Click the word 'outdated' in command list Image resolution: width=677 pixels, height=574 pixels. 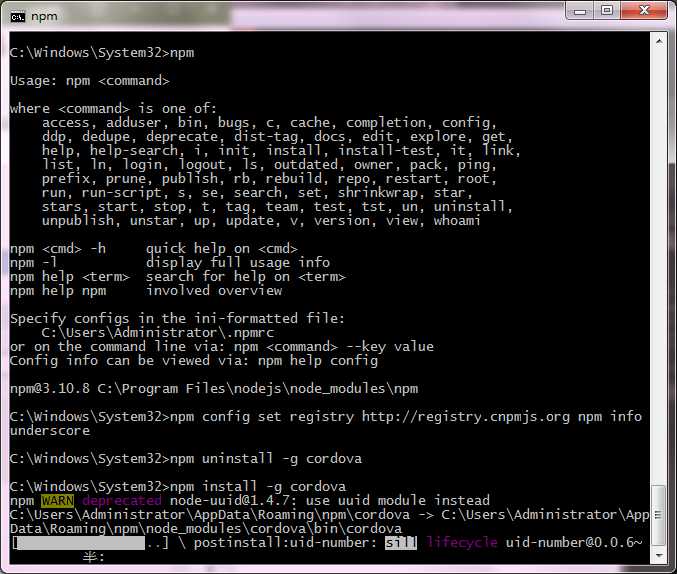(x=306, y=165)
